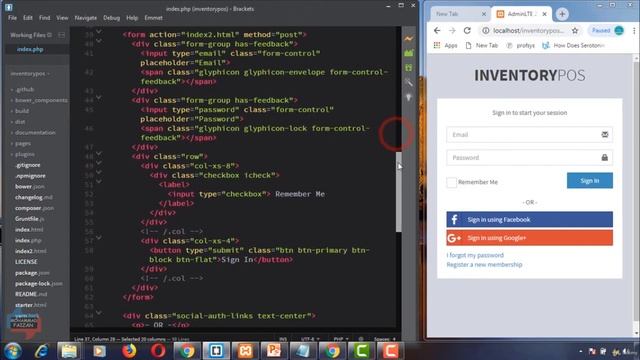Open Live Preview lightning icon in Brackets
This screenshot has width=640, height=360.
409,39
